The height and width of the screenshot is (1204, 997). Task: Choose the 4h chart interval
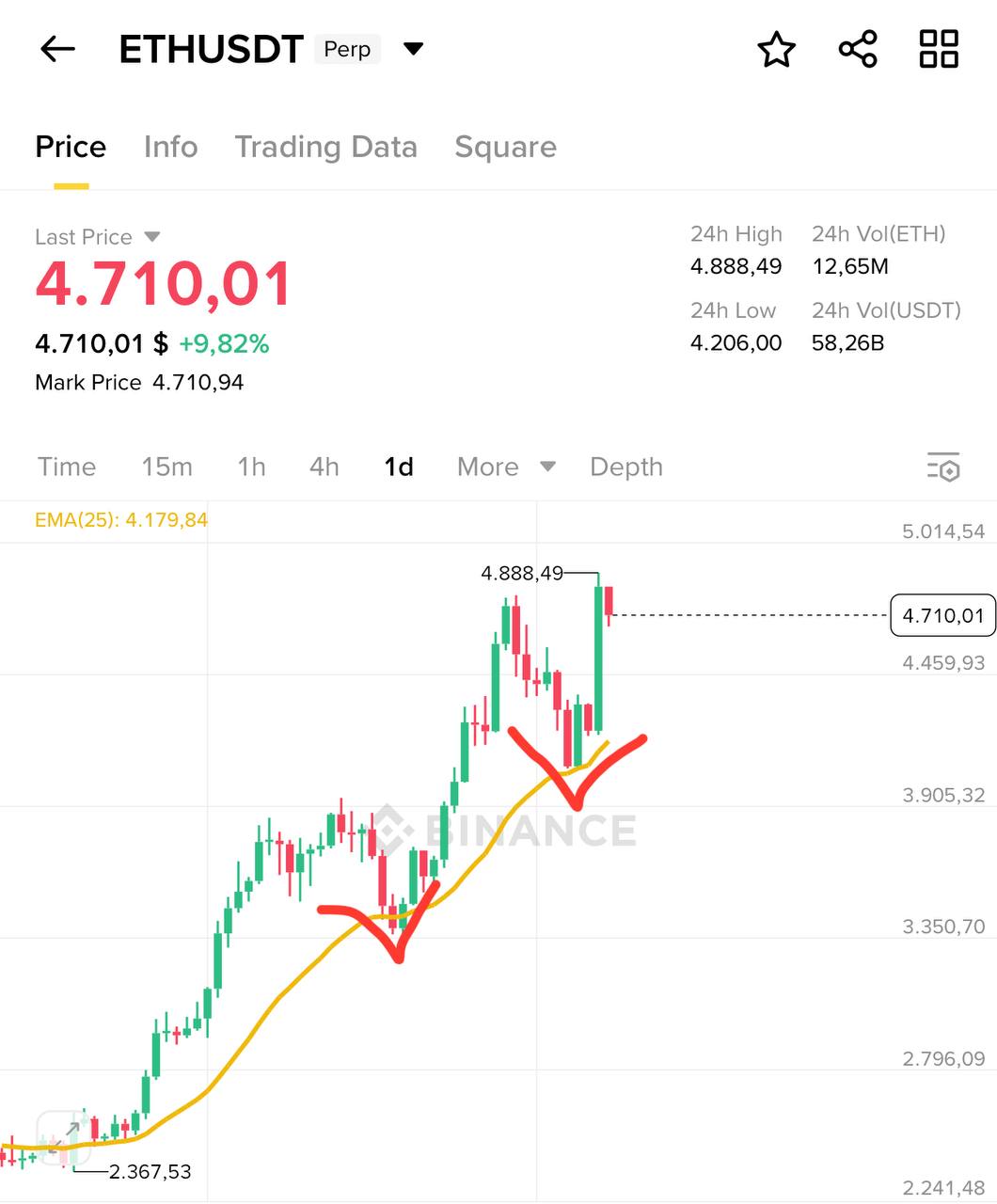point(324,467)
